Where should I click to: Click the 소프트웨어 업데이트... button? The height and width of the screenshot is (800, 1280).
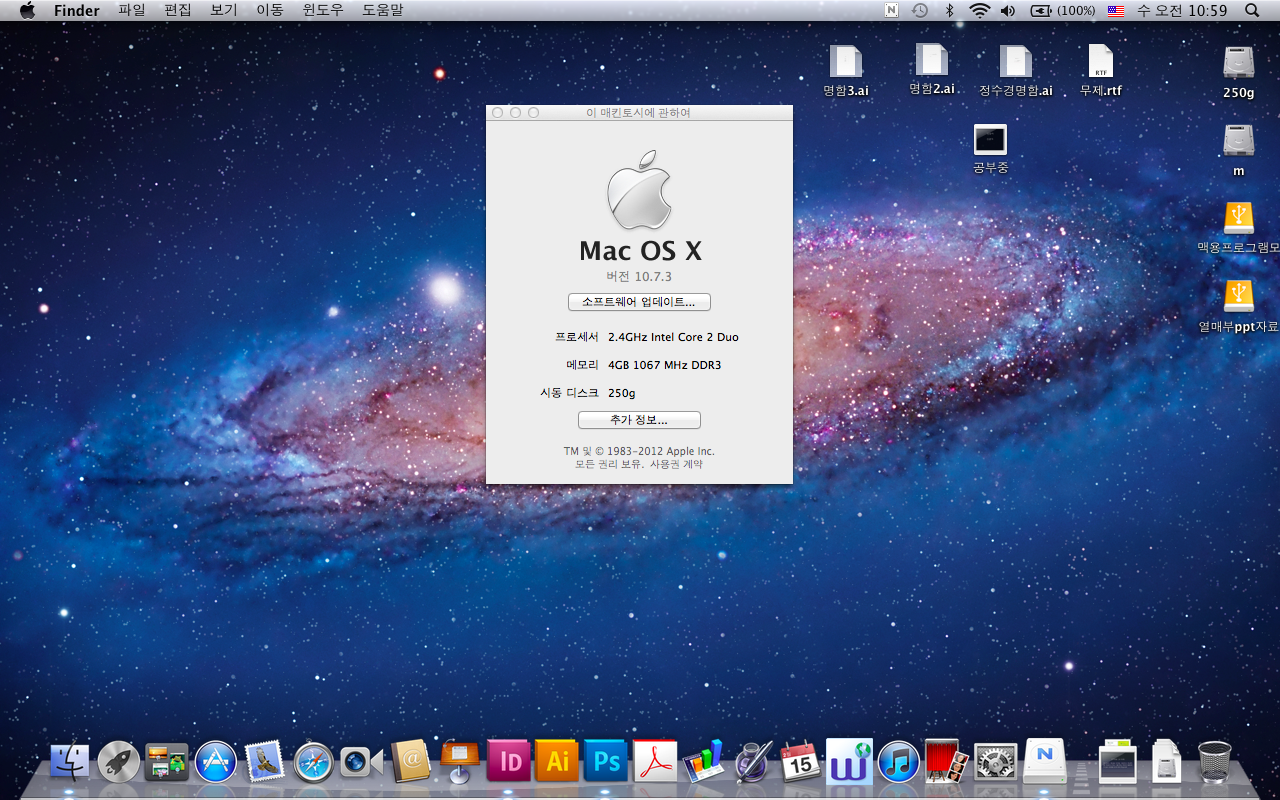(x=639, y=302)
